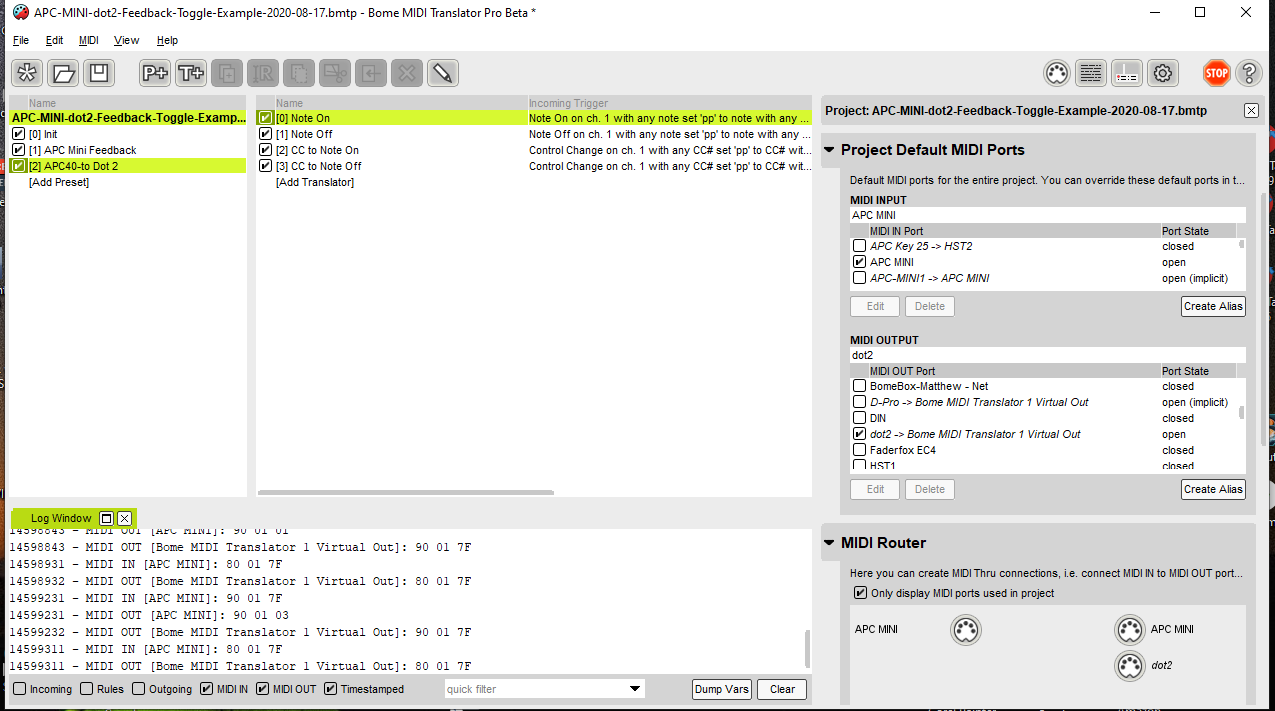This screenshot has height=711, width=1275.
Task: Clear the log with the Clear button
Action: (x=782, y=689)
